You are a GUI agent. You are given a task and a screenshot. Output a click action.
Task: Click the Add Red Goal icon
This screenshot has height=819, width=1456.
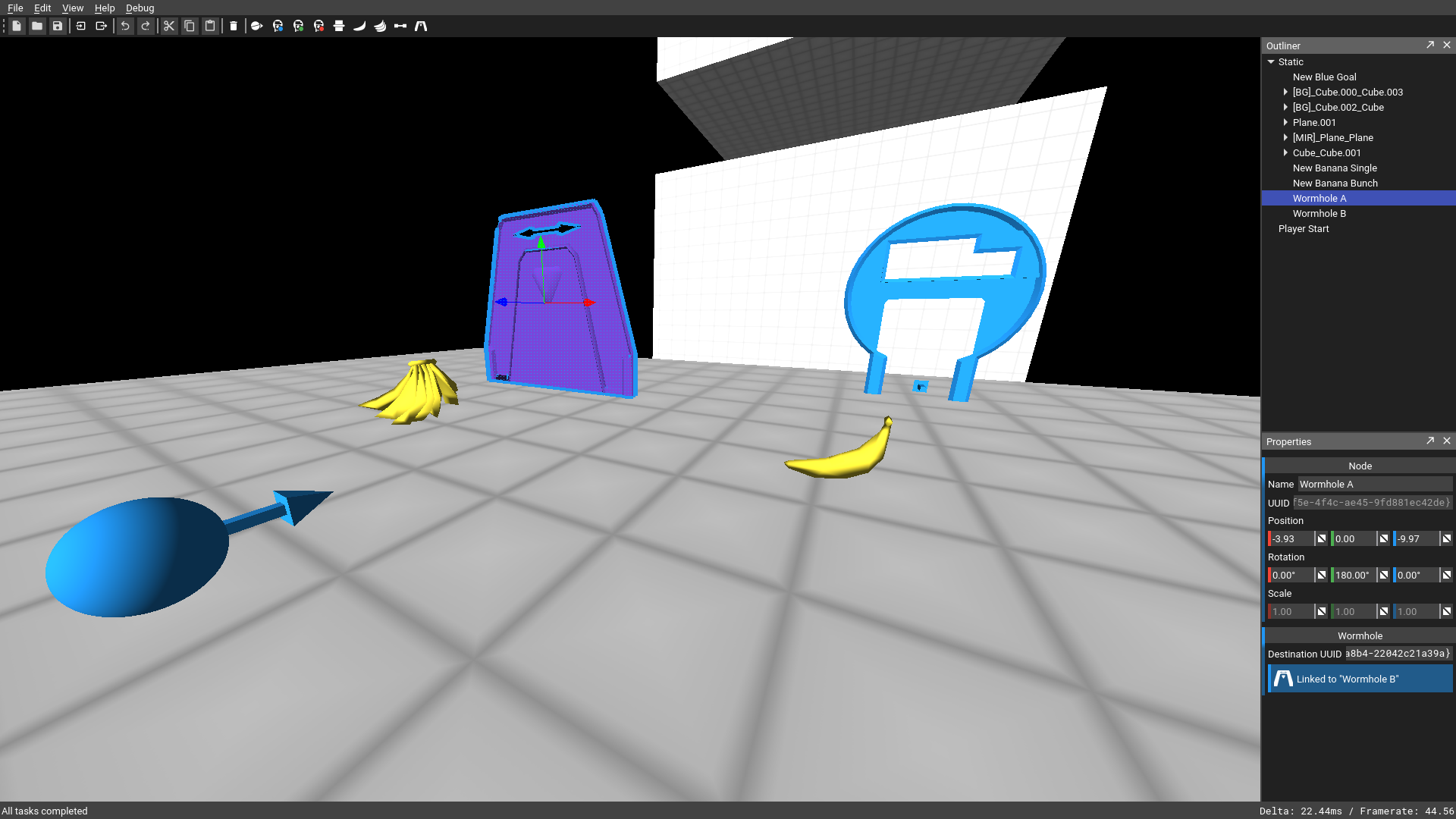click(318, 26)
